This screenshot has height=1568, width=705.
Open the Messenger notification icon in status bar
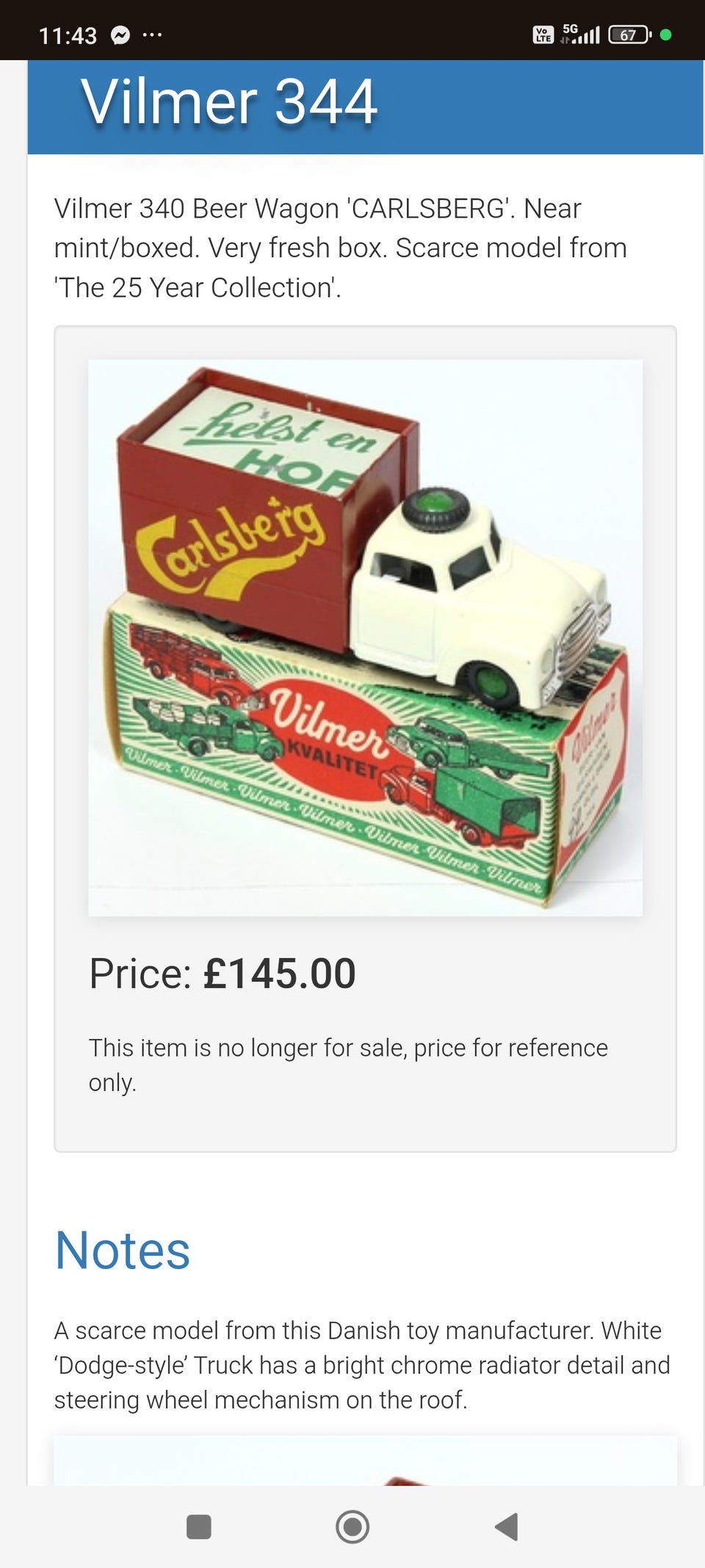click(x=120, y=35)
